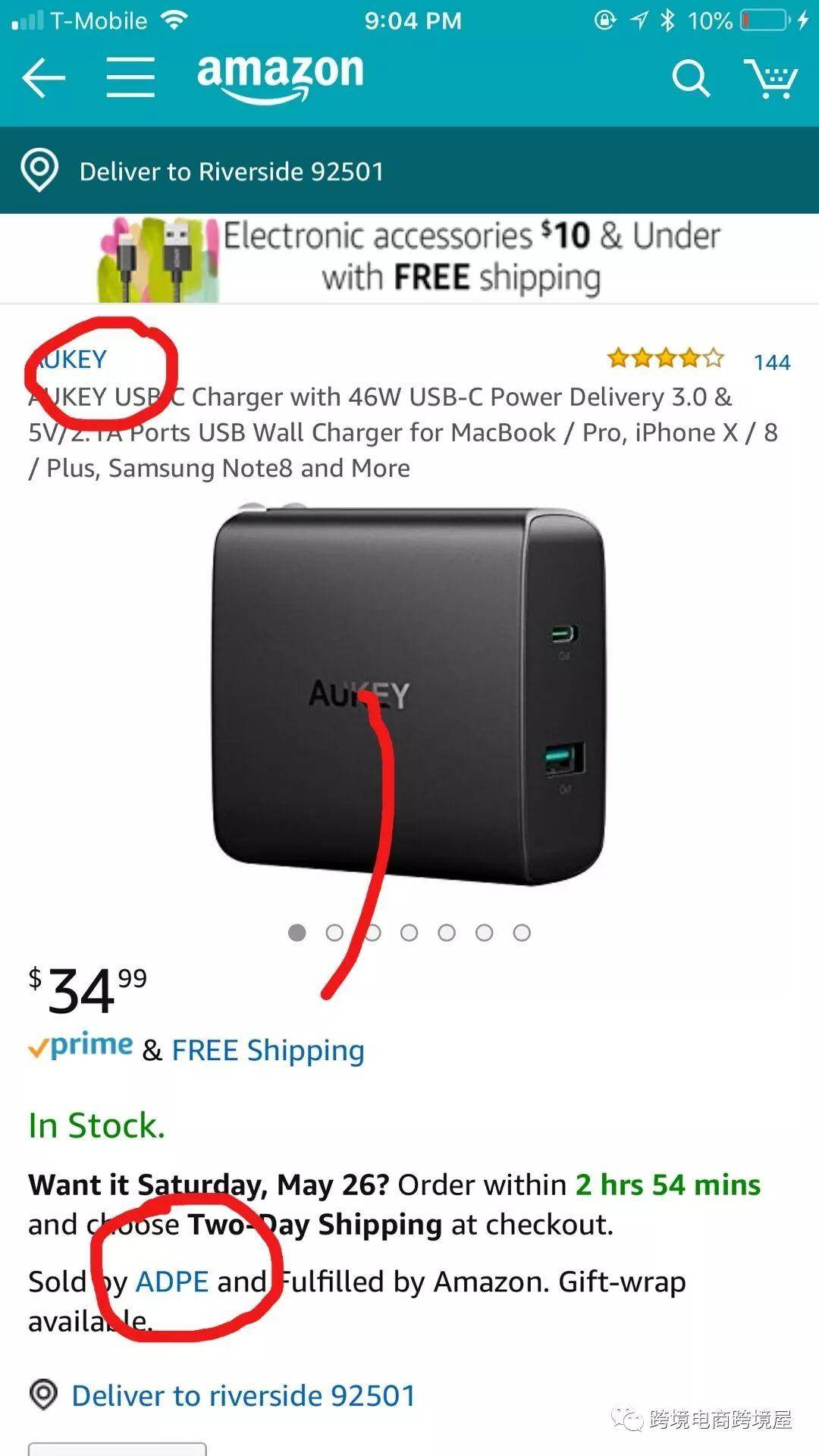Tap the star rating row
Screen dimensions: 819x1456
point(666,358)
